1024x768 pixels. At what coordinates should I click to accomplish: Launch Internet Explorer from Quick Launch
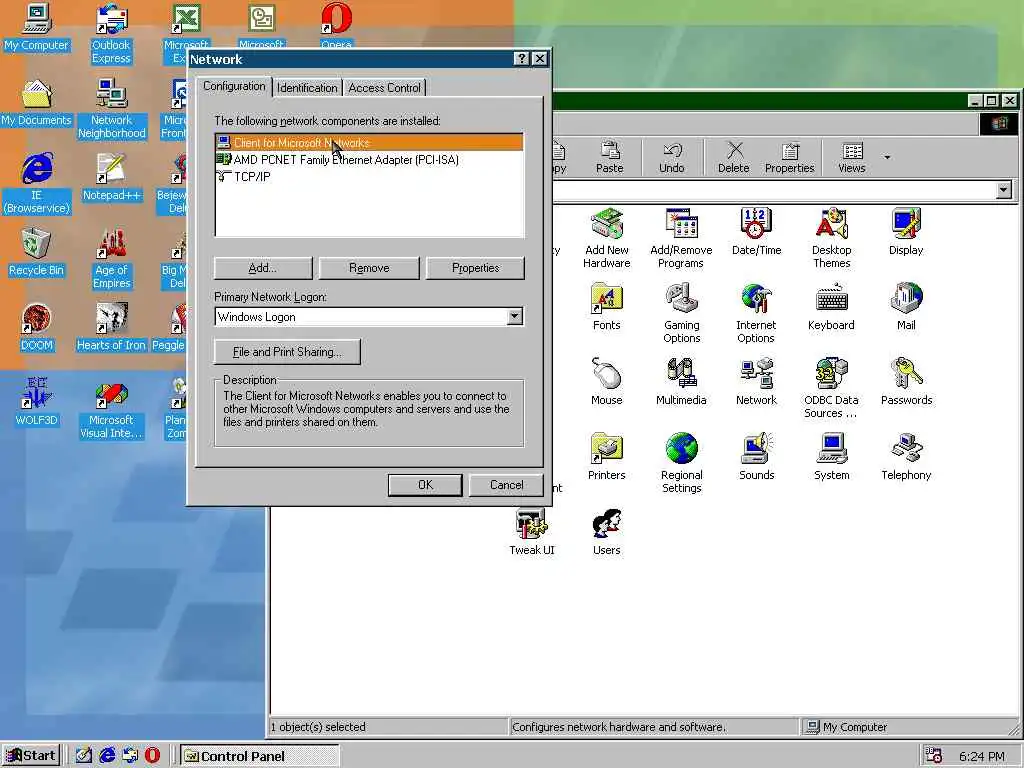pyautogui.click(x=107, y=756)
